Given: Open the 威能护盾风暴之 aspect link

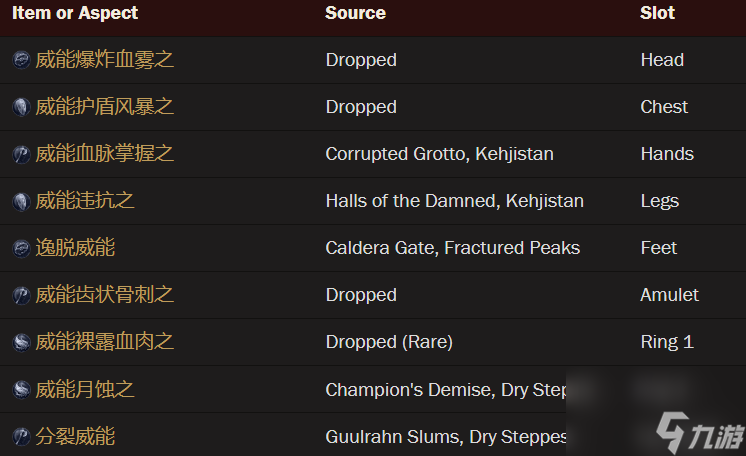Looking at the screenshot, I should 105,107.
